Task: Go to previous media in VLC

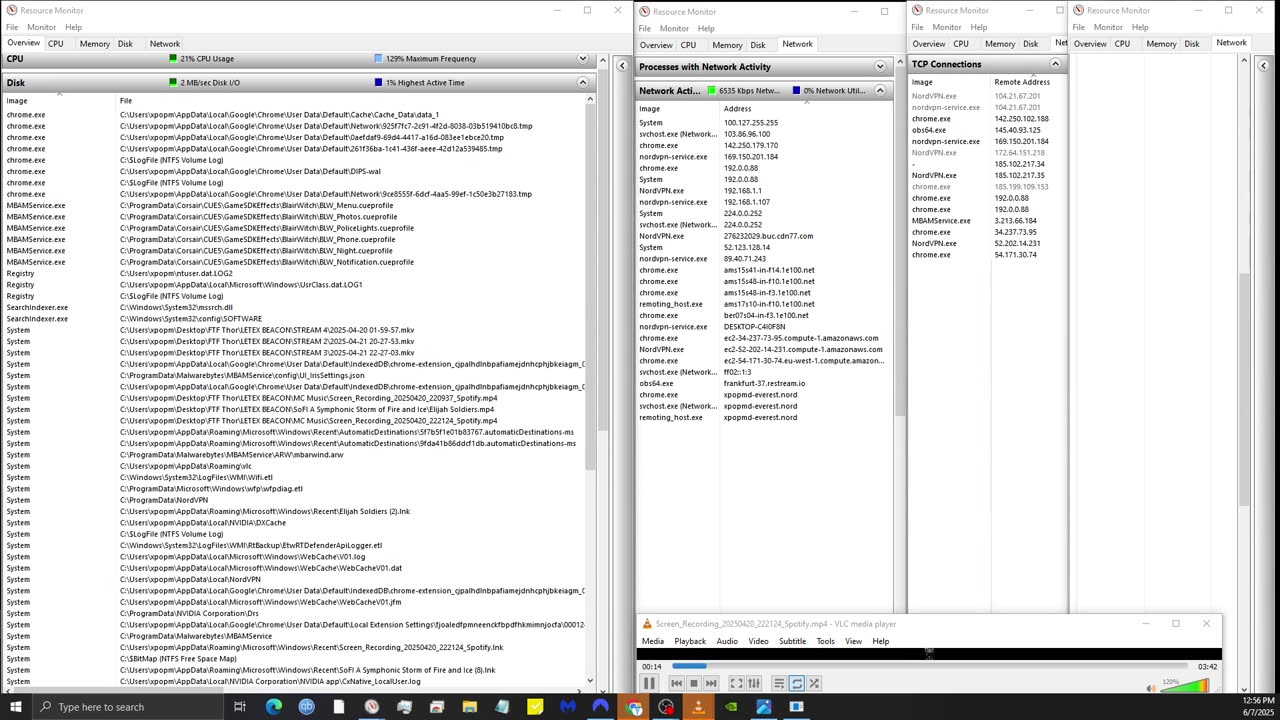Action: pyautogui.click(x=676, y=683)
